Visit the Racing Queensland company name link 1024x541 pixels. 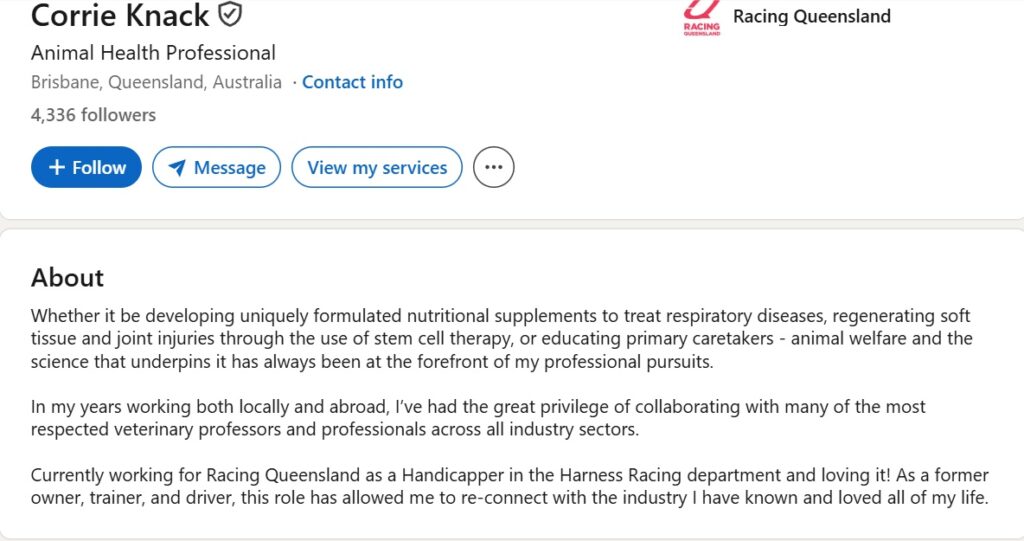pos(811,16)
